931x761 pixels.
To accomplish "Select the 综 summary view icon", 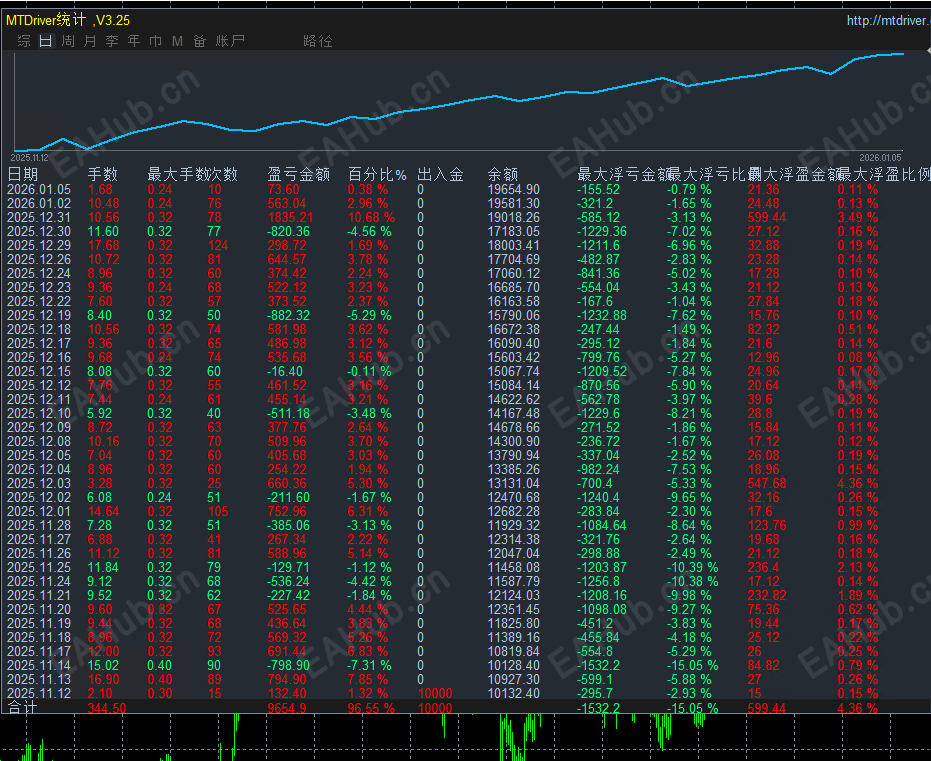I will pyautogui.click(x=23, y=41).
